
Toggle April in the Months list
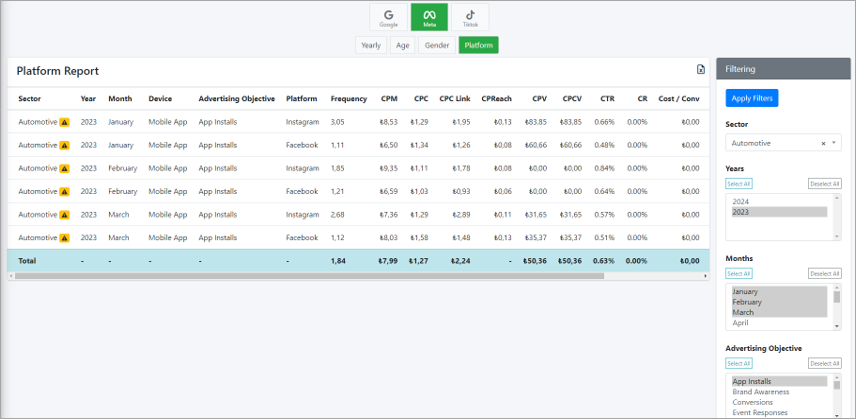[740, 322]
